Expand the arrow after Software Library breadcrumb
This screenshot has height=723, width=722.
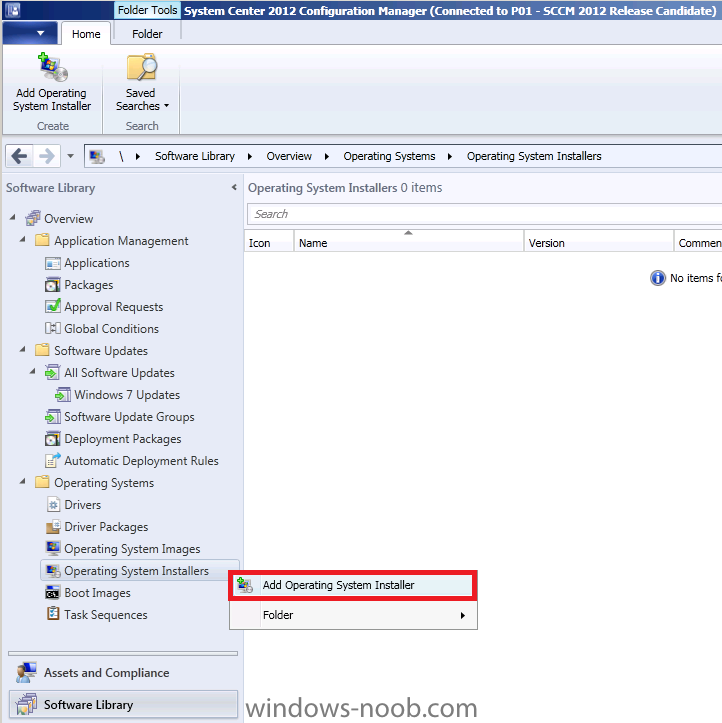(249, 156)
